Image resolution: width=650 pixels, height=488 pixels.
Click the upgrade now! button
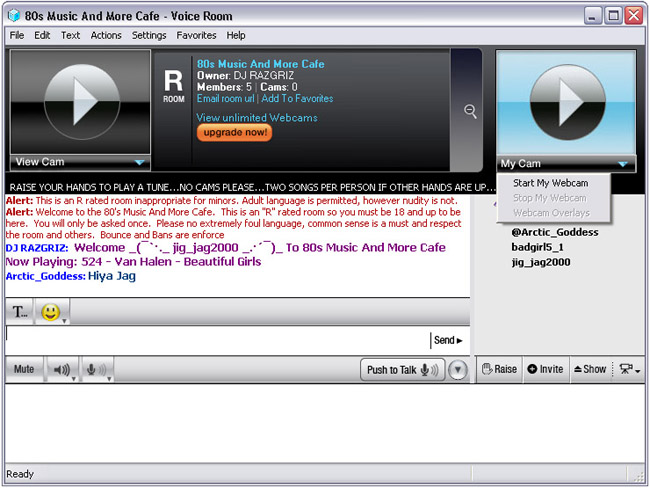coord(233,133)
